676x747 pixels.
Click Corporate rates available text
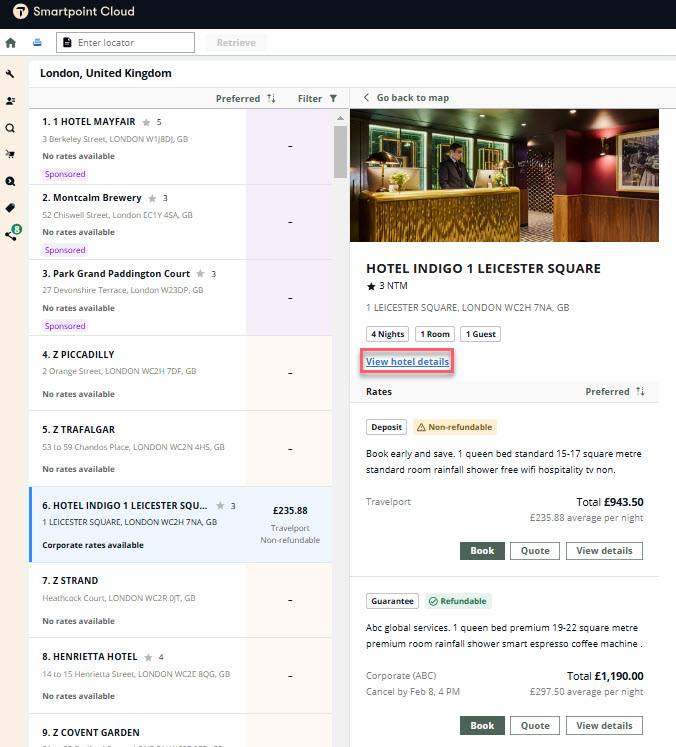[x=93, y=545]
